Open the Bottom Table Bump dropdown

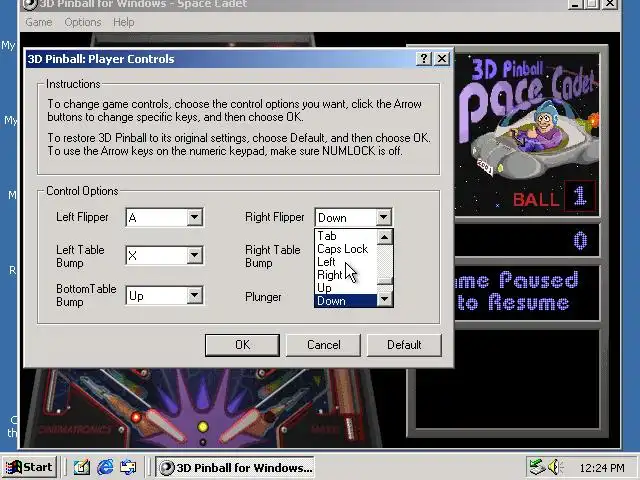(195, 295)
